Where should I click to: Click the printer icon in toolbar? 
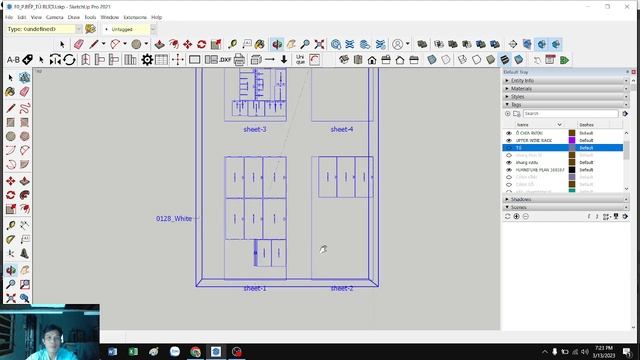pyautogui.click(x=240, y=60)
